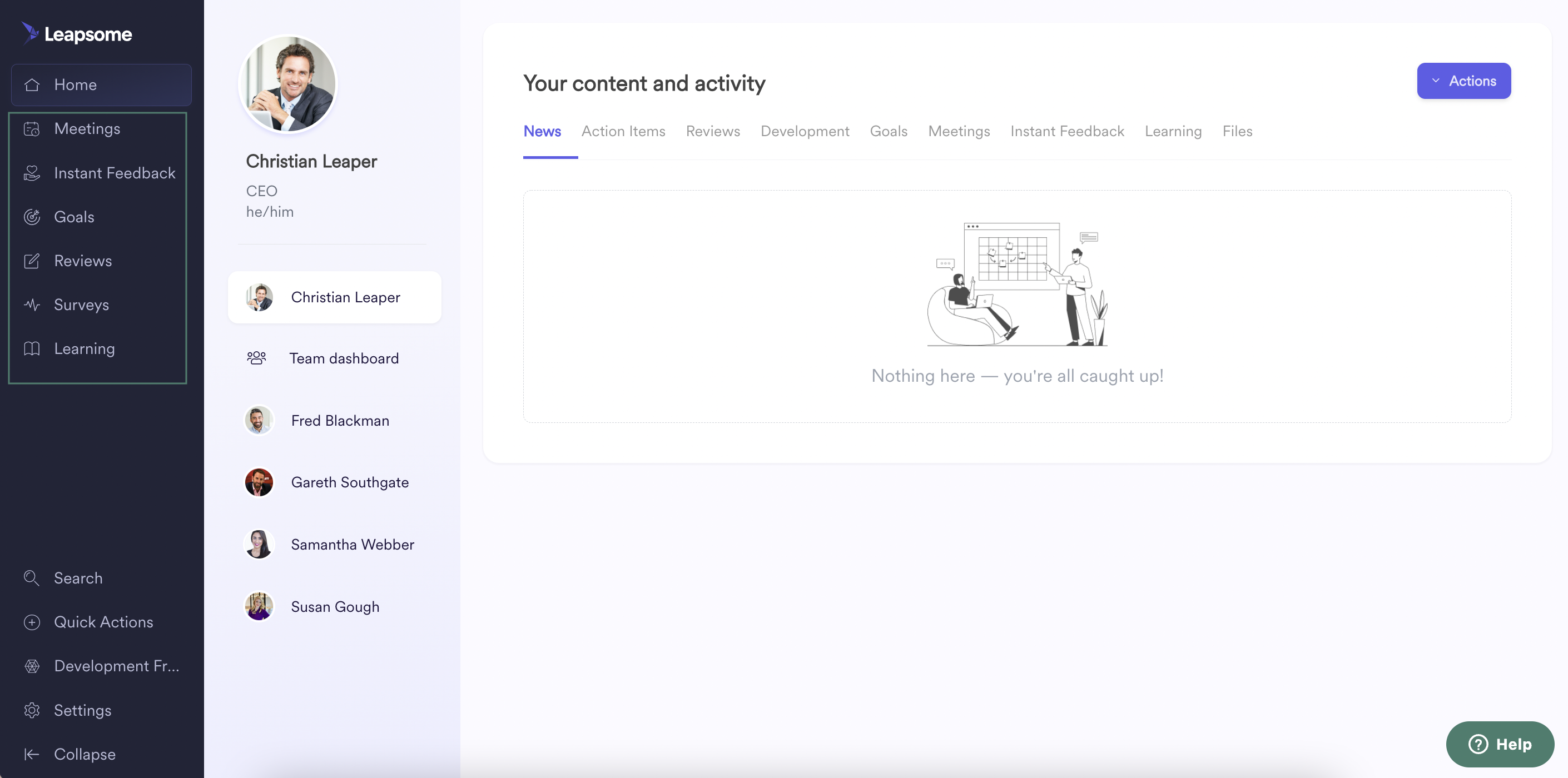Open the Instant Feedback tab
Image resolution: width=1568 pixels, height=778 pixels.
pos(1067,131)
